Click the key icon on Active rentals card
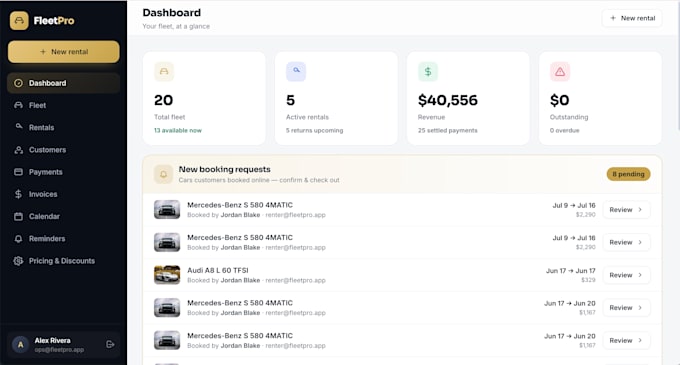 click(296, 72)
